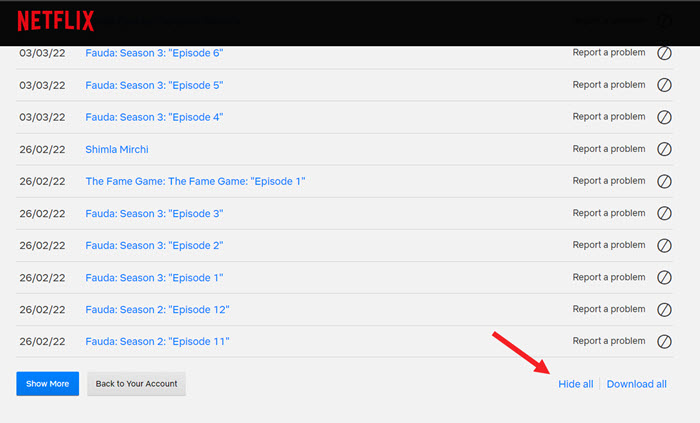Report a problem for The Fame Game

coord(609,181)
